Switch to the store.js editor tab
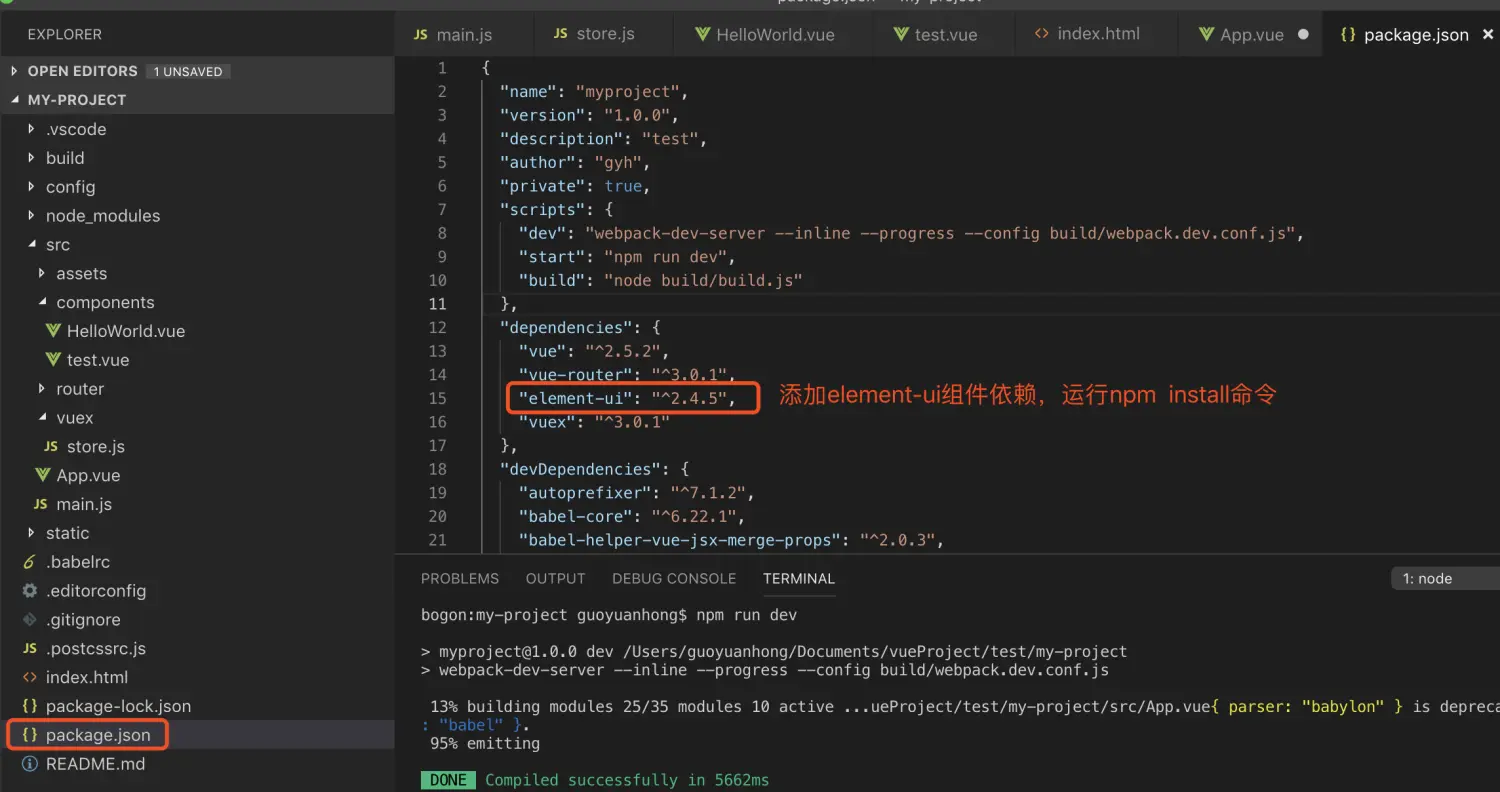This screenshot has width=1500, height=792. coord(605,33)
